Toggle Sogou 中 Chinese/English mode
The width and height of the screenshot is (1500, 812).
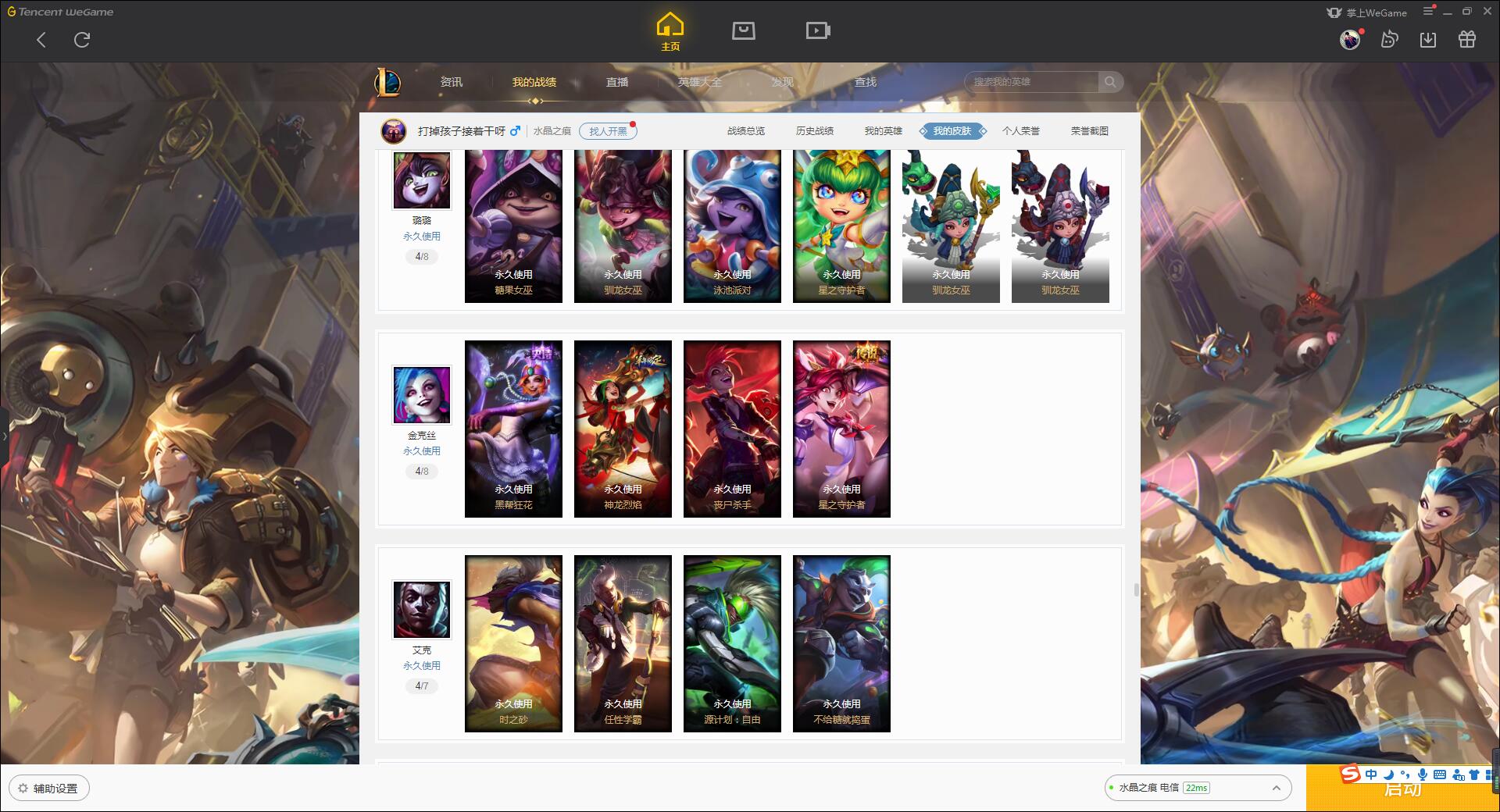1370,775
